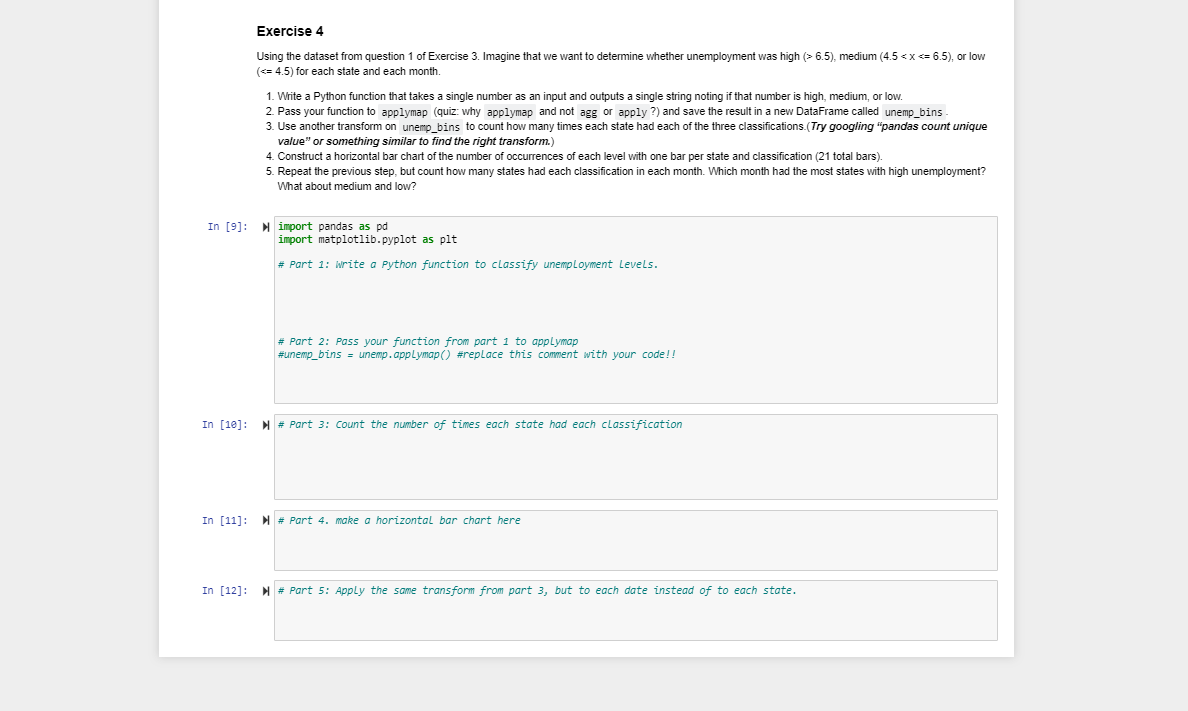Click the run arrow for the bar chart cell

(x=264, y=519)
